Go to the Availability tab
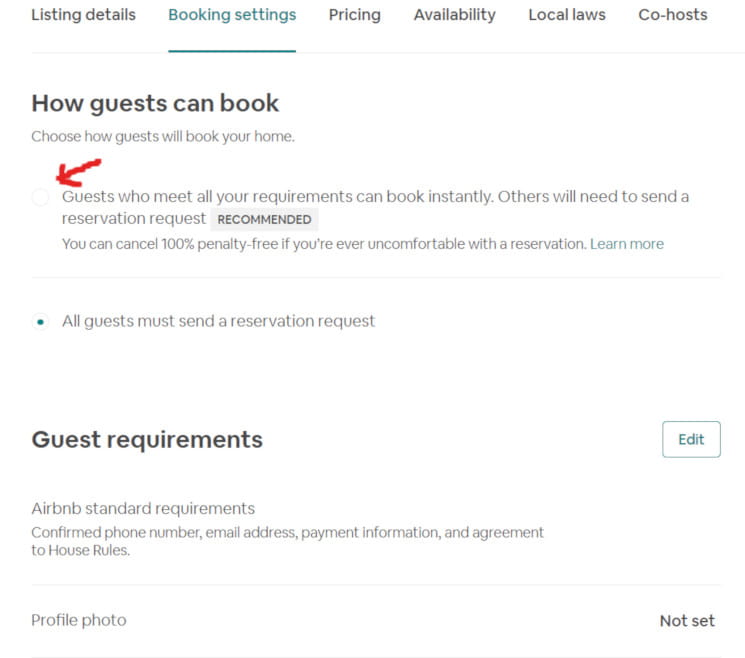745x658 pixels. pos(454,15)
